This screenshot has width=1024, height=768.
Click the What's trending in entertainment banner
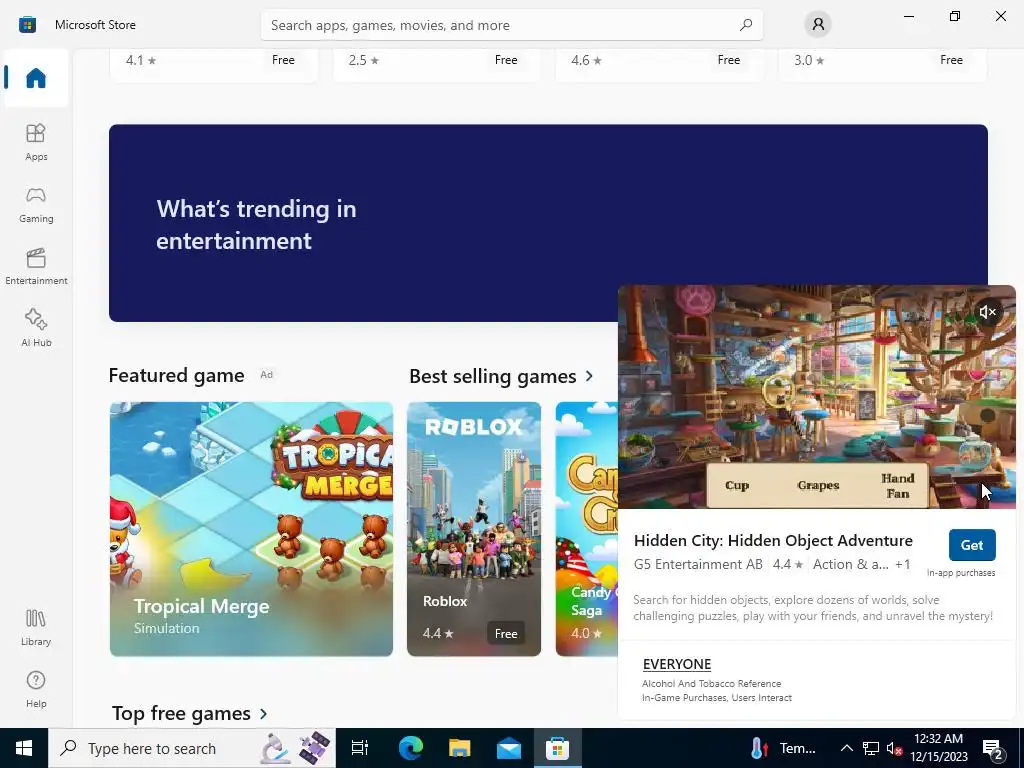(548, 223)
